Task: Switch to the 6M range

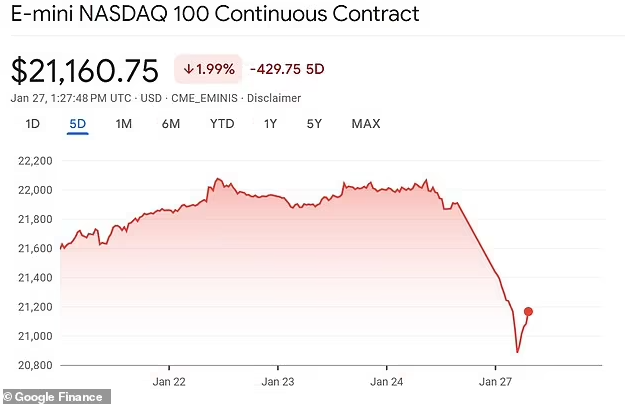Action: coord(171,124)
